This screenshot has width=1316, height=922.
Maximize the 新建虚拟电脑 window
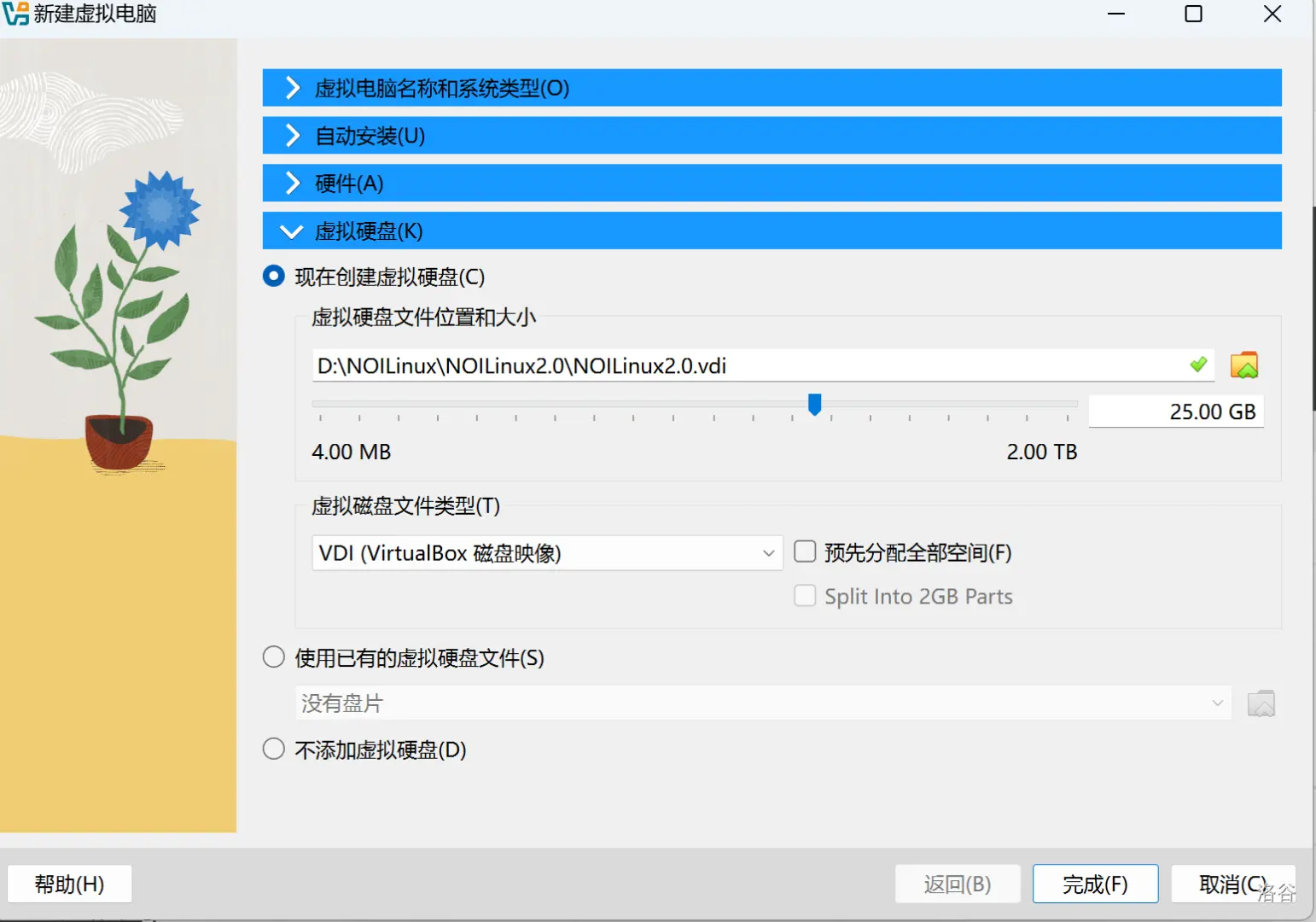pos(1193,14)
